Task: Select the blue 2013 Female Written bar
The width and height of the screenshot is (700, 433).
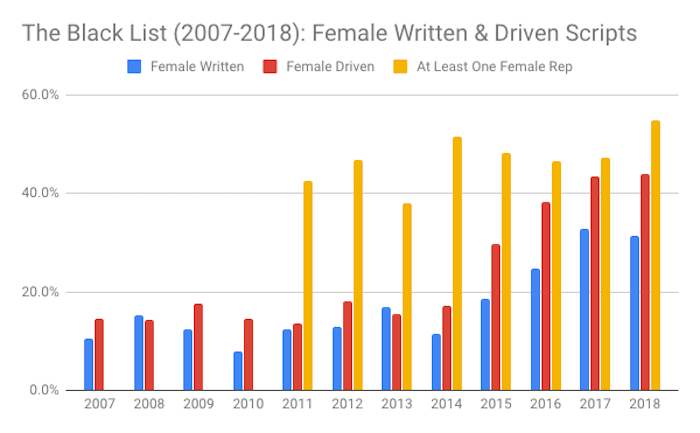Action: (386, 349)
